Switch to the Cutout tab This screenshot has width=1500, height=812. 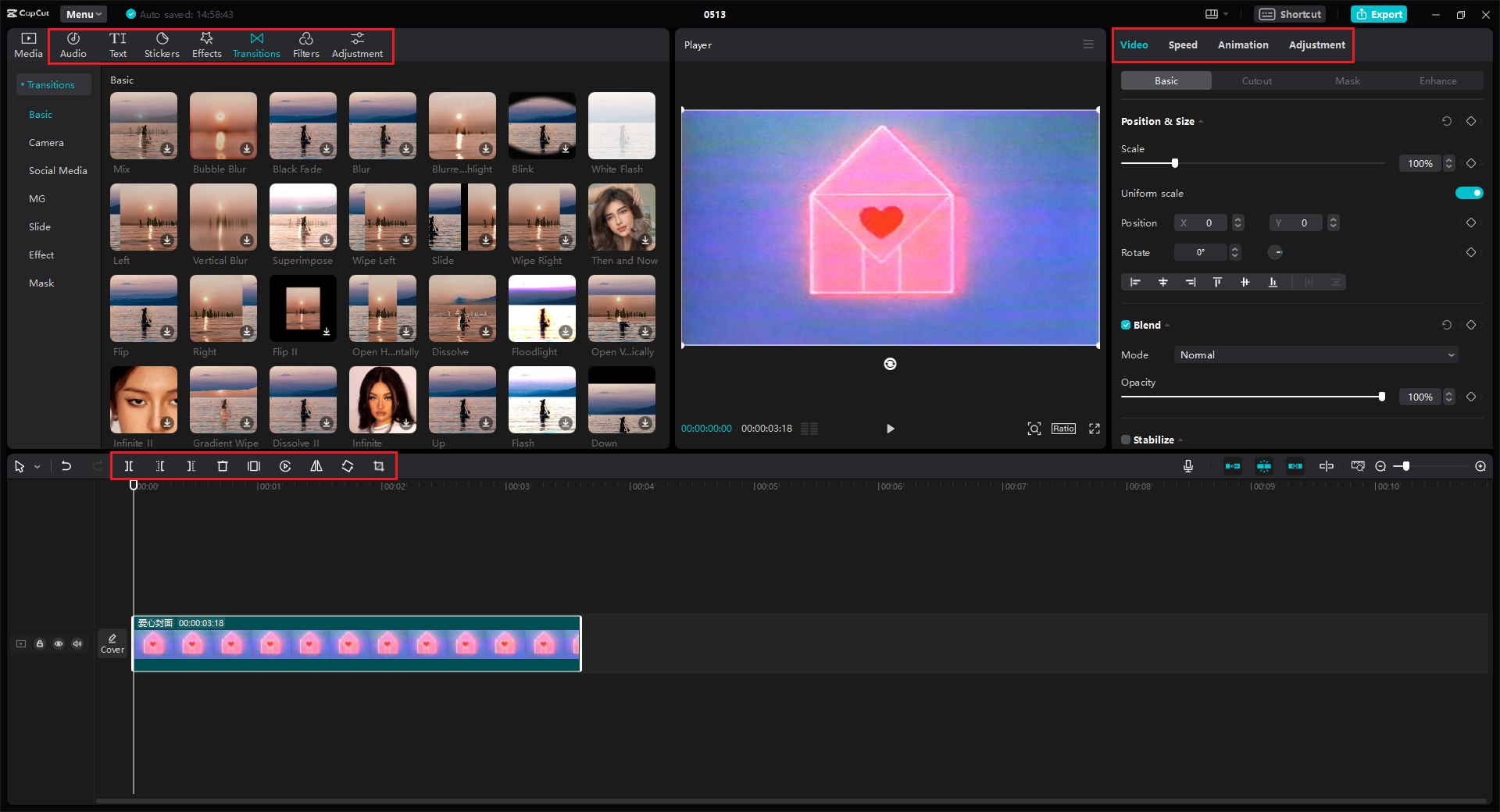tap(1256, 80)
